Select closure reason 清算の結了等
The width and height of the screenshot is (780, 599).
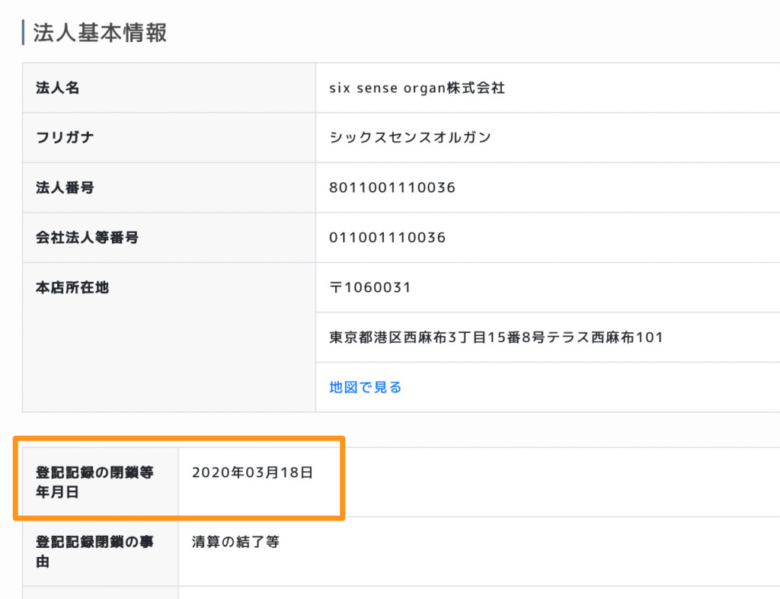point(236,542)
